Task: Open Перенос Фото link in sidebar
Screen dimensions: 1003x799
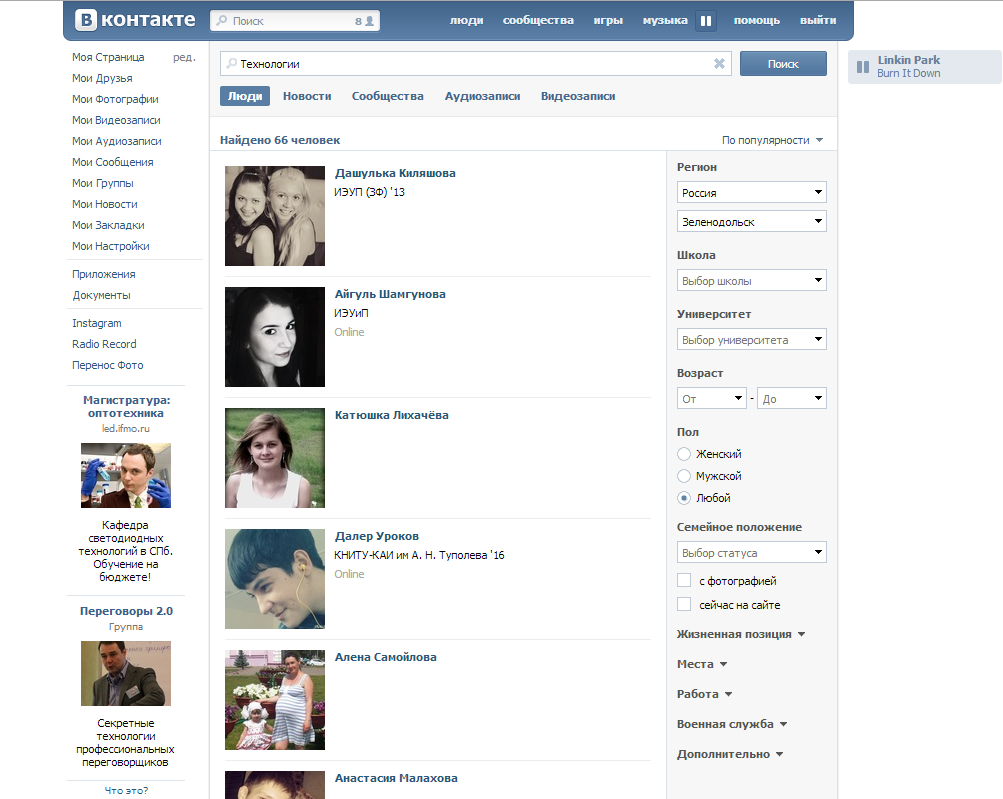Action: click(x=107, y=365)
